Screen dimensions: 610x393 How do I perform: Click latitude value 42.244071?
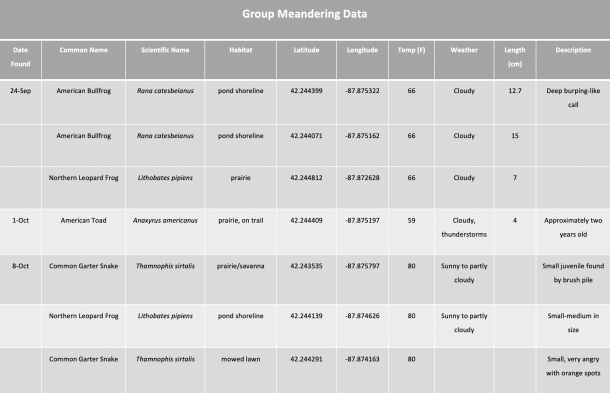coord(306,136)
